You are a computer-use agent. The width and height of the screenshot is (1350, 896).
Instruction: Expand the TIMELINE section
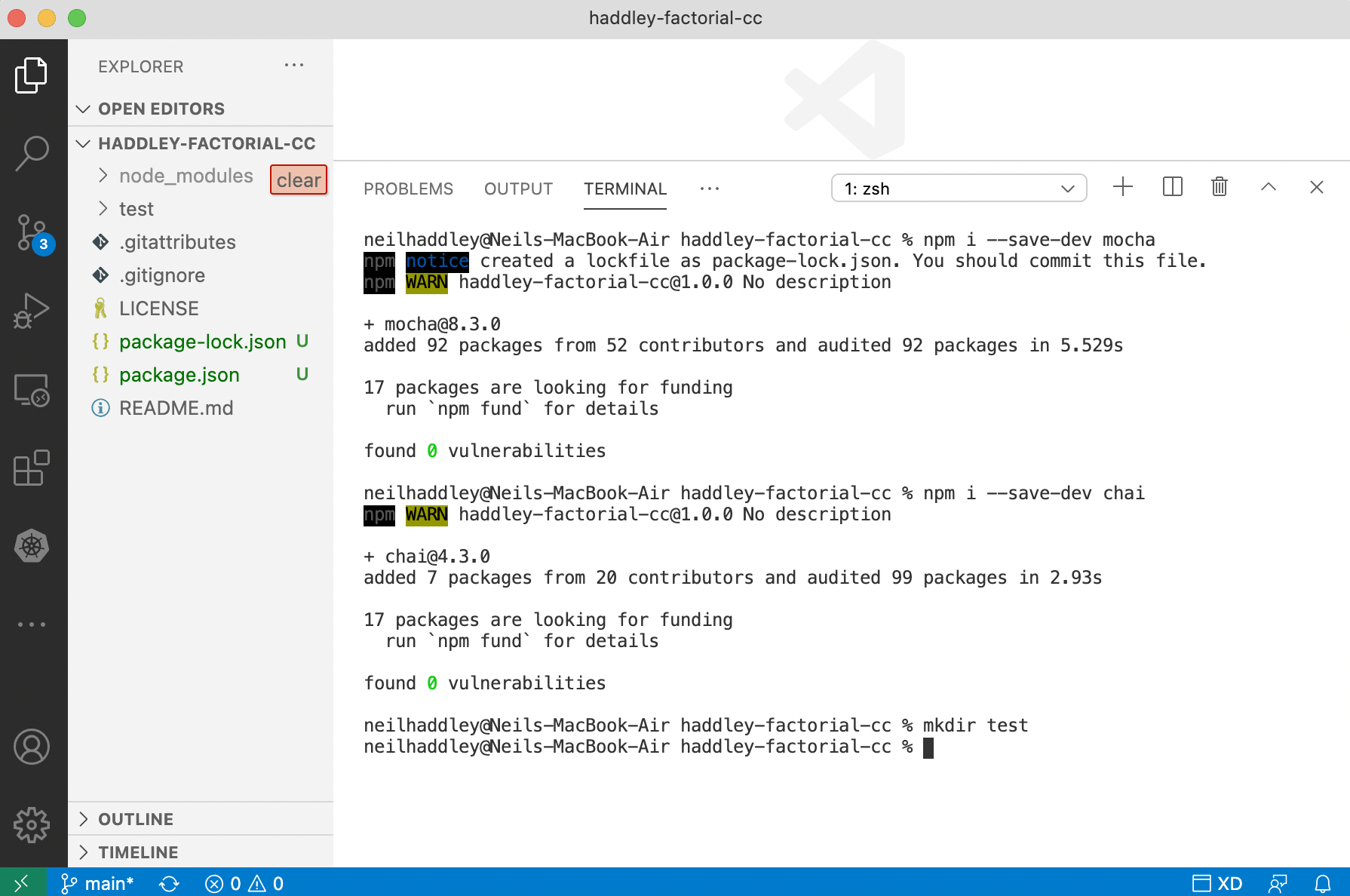pyautogui.click(x=138, y=852)
